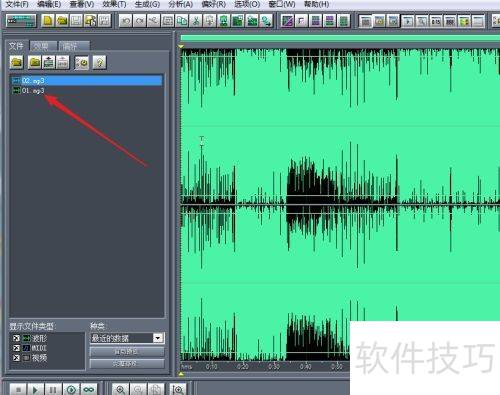Click the circular Play to end button
The height and width of the screenshot is (395, 500).
71,389
